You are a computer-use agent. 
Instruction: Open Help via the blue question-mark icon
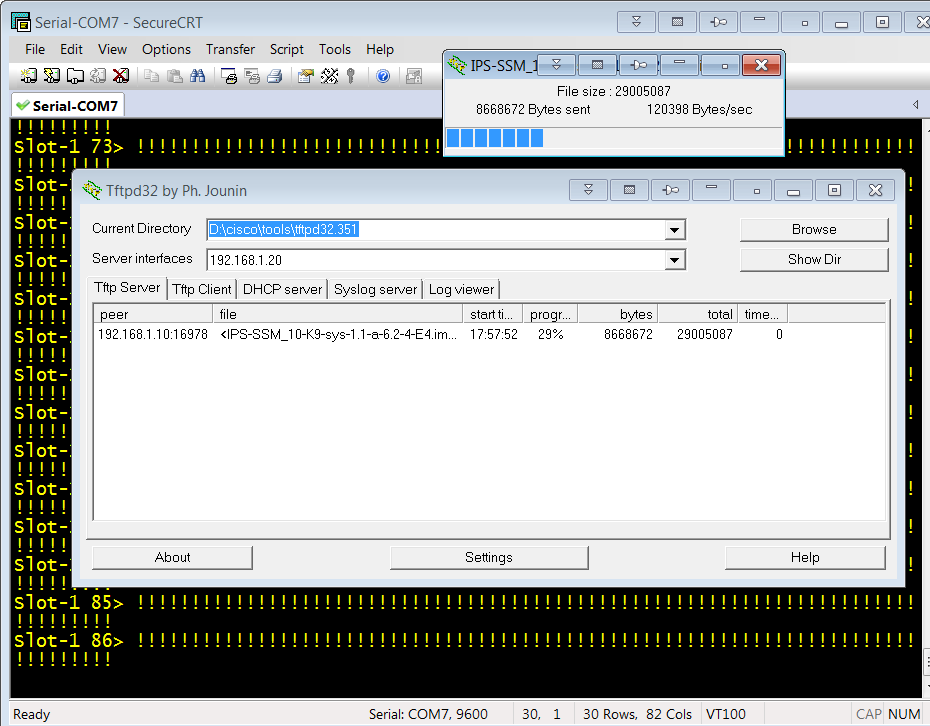(x=383, y=75)
